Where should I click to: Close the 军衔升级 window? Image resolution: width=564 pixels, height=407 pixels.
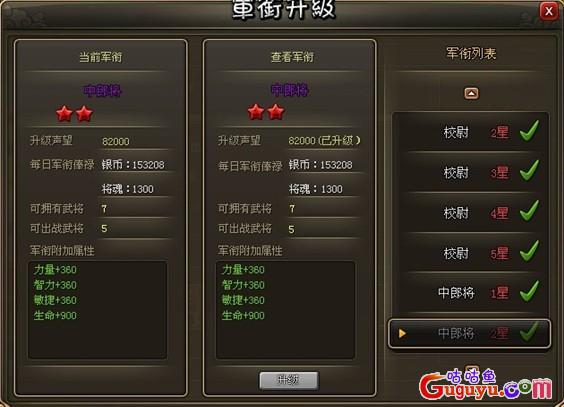tap(549, 11)
